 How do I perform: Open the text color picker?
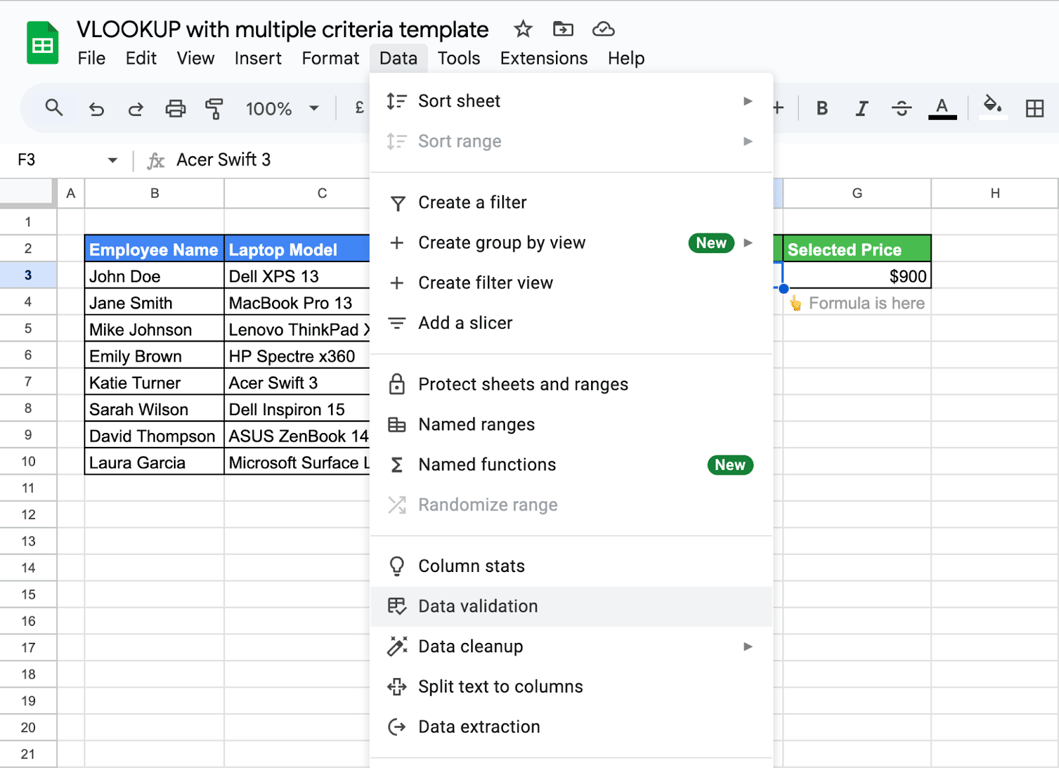pos(942,108)
